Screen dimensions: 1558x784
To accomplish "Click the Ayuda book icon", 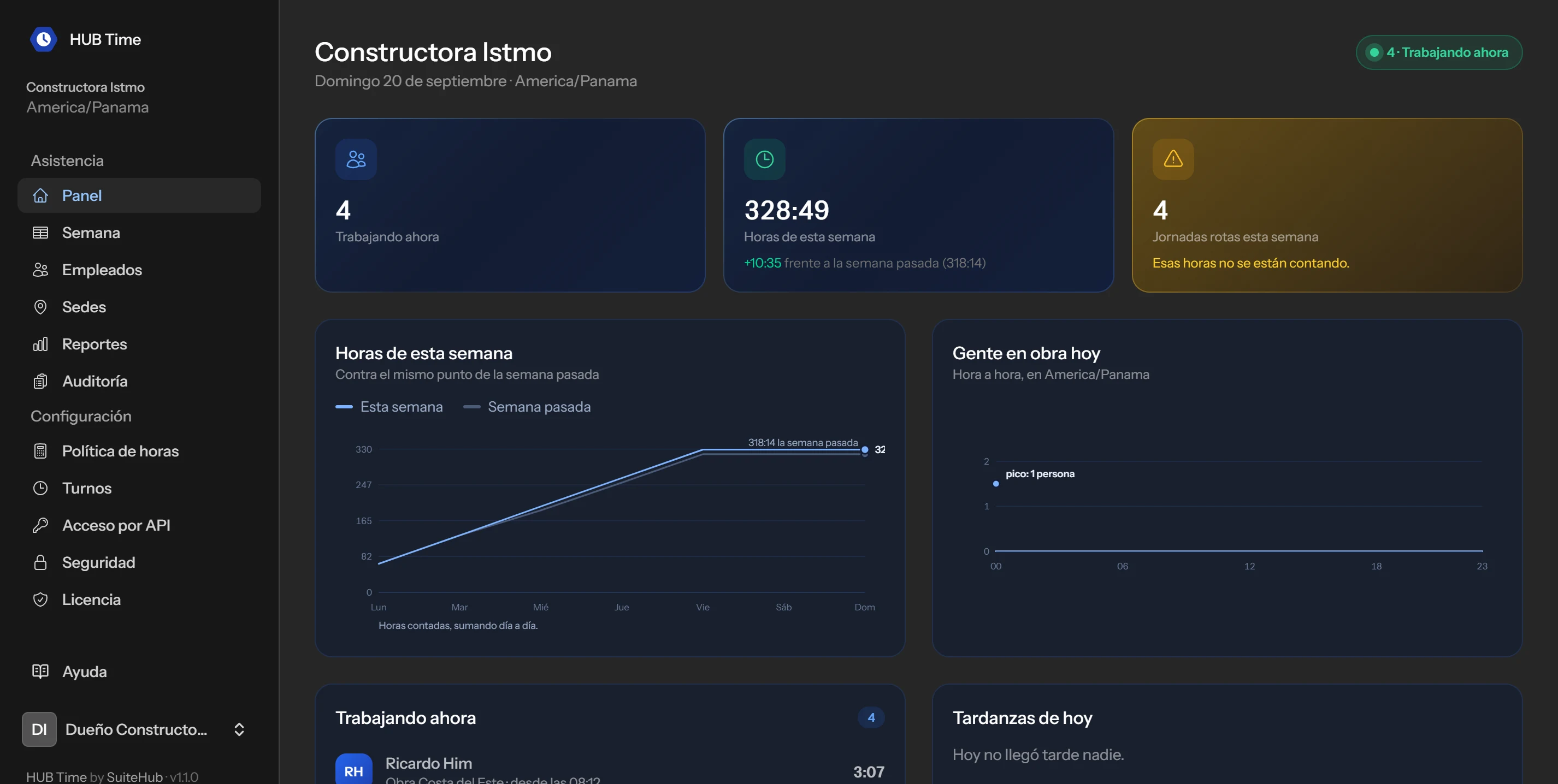I will pyautogui.click(x=40, y=672).
